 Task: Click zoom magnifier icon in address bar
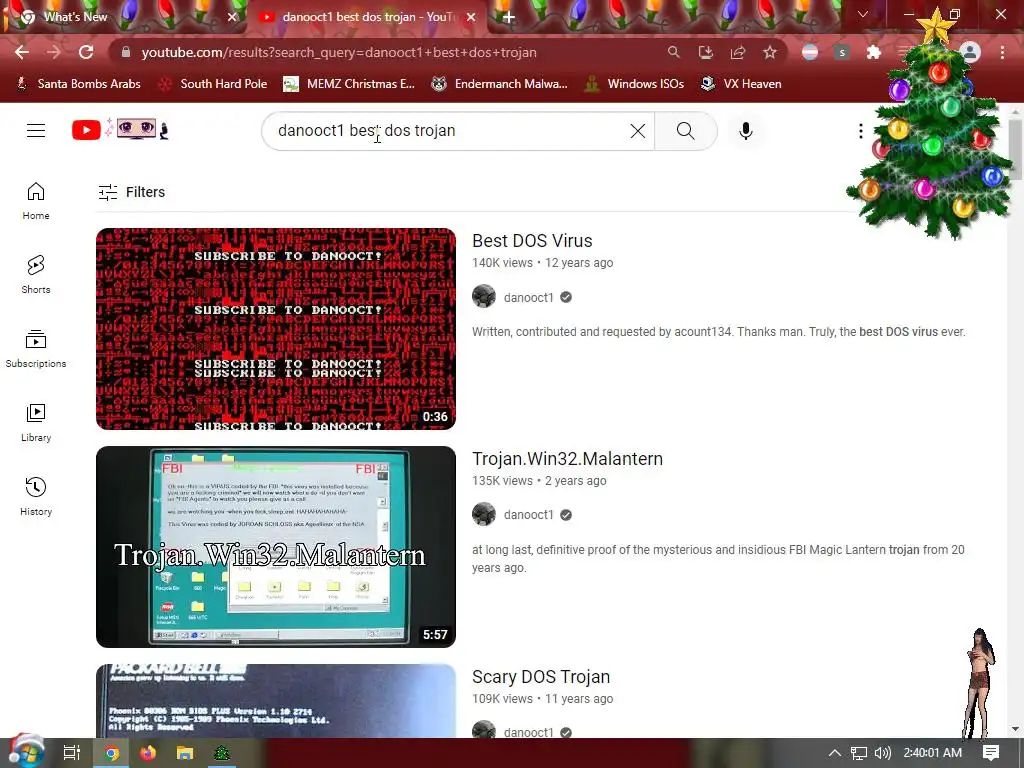pyautogui.click(x=673, y=52)
